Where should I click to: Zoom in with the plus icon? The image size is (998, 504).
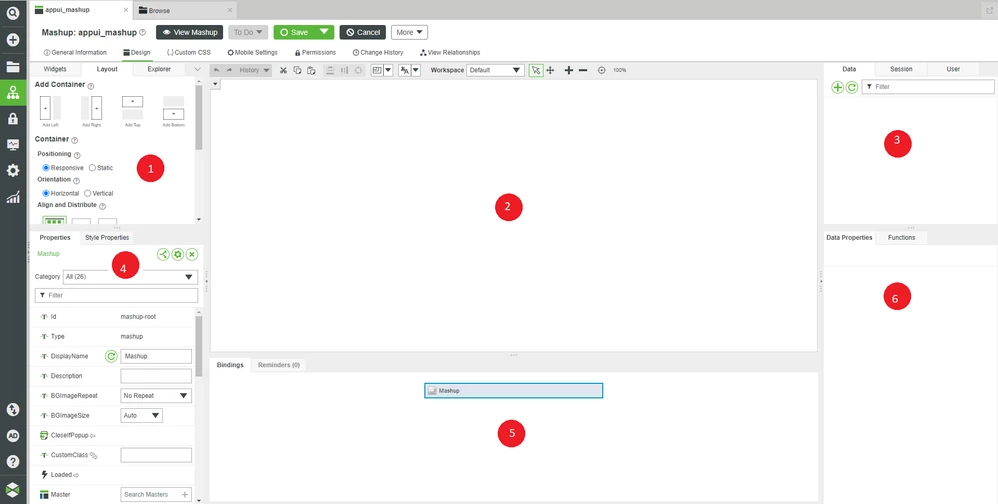[569, 70]
